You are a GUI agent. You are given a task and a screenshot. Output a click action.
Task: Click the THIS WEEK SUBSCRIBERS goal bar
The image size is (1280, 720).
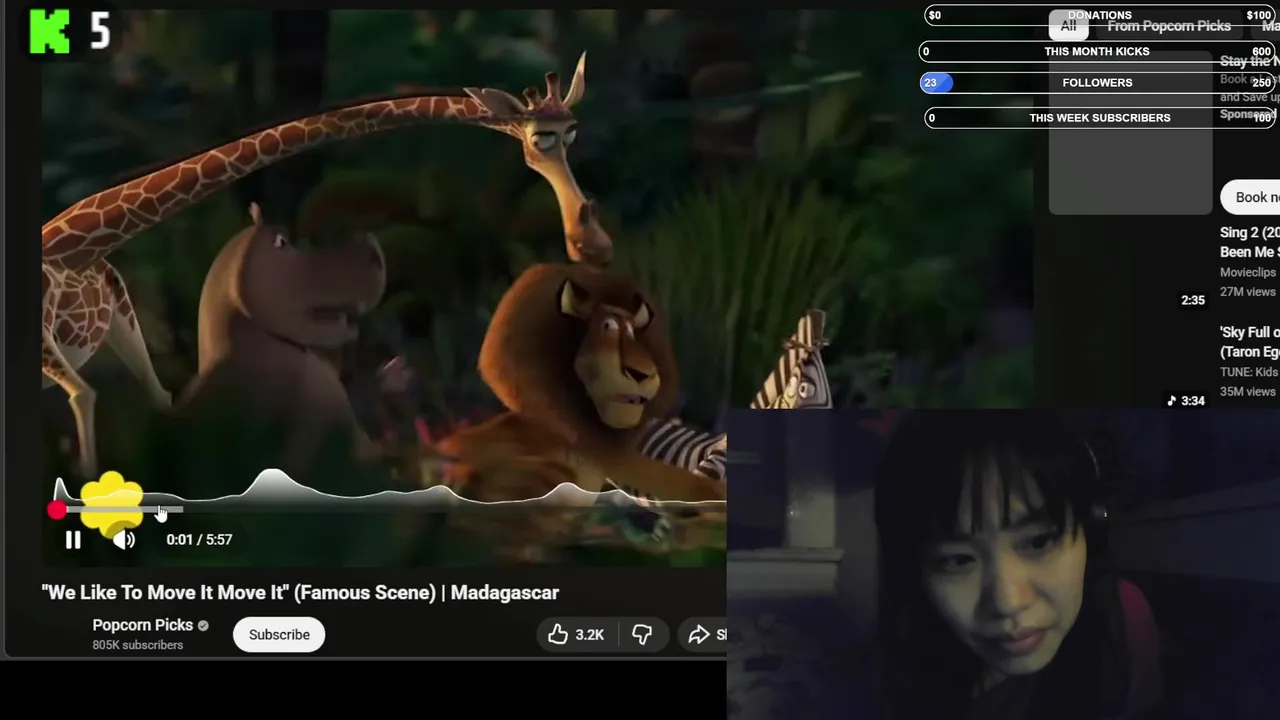1100,118
